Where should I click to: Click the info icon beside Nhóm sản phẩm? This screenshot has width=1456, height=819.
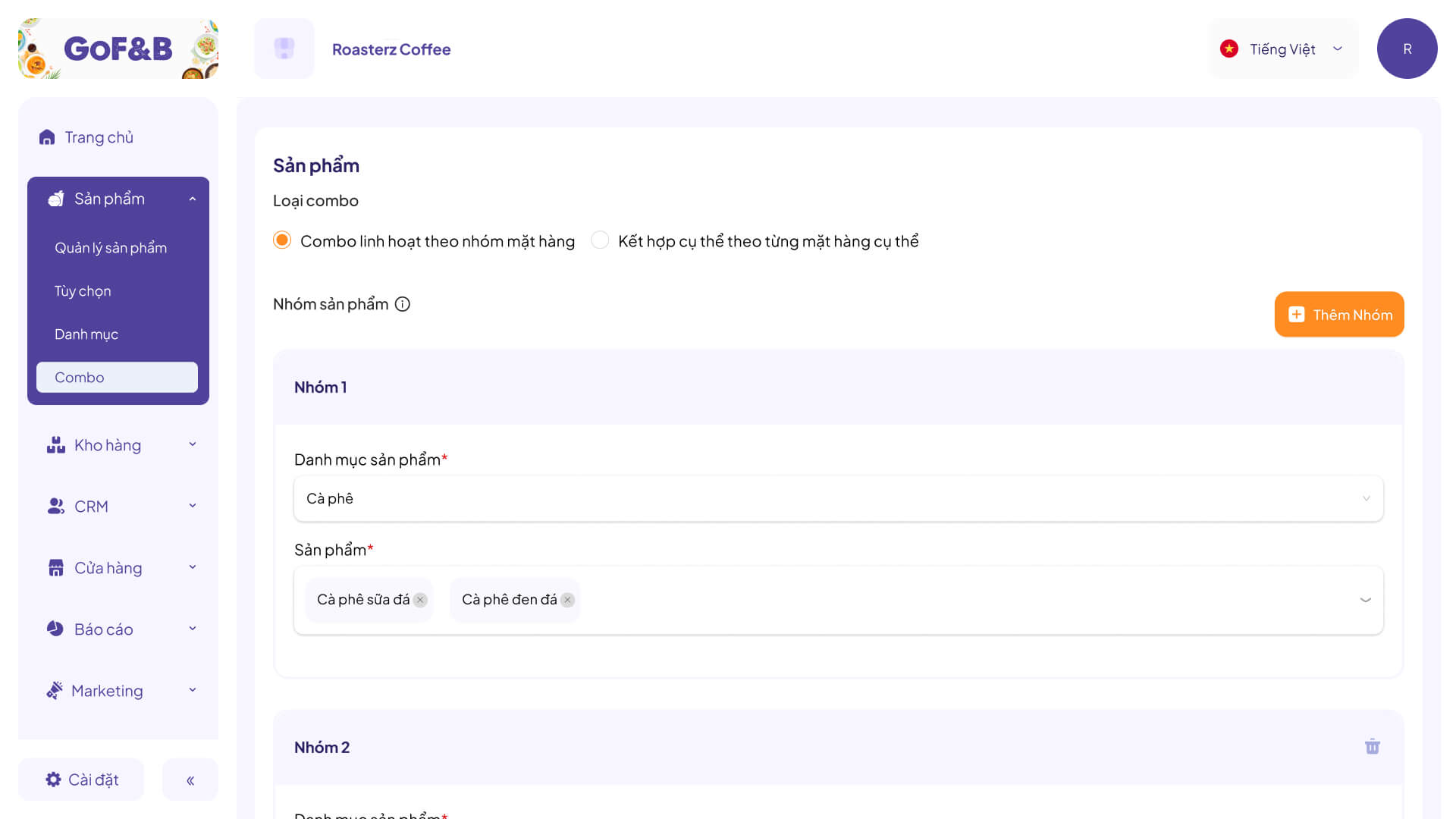pyautogui.click(x=403, y=304)
